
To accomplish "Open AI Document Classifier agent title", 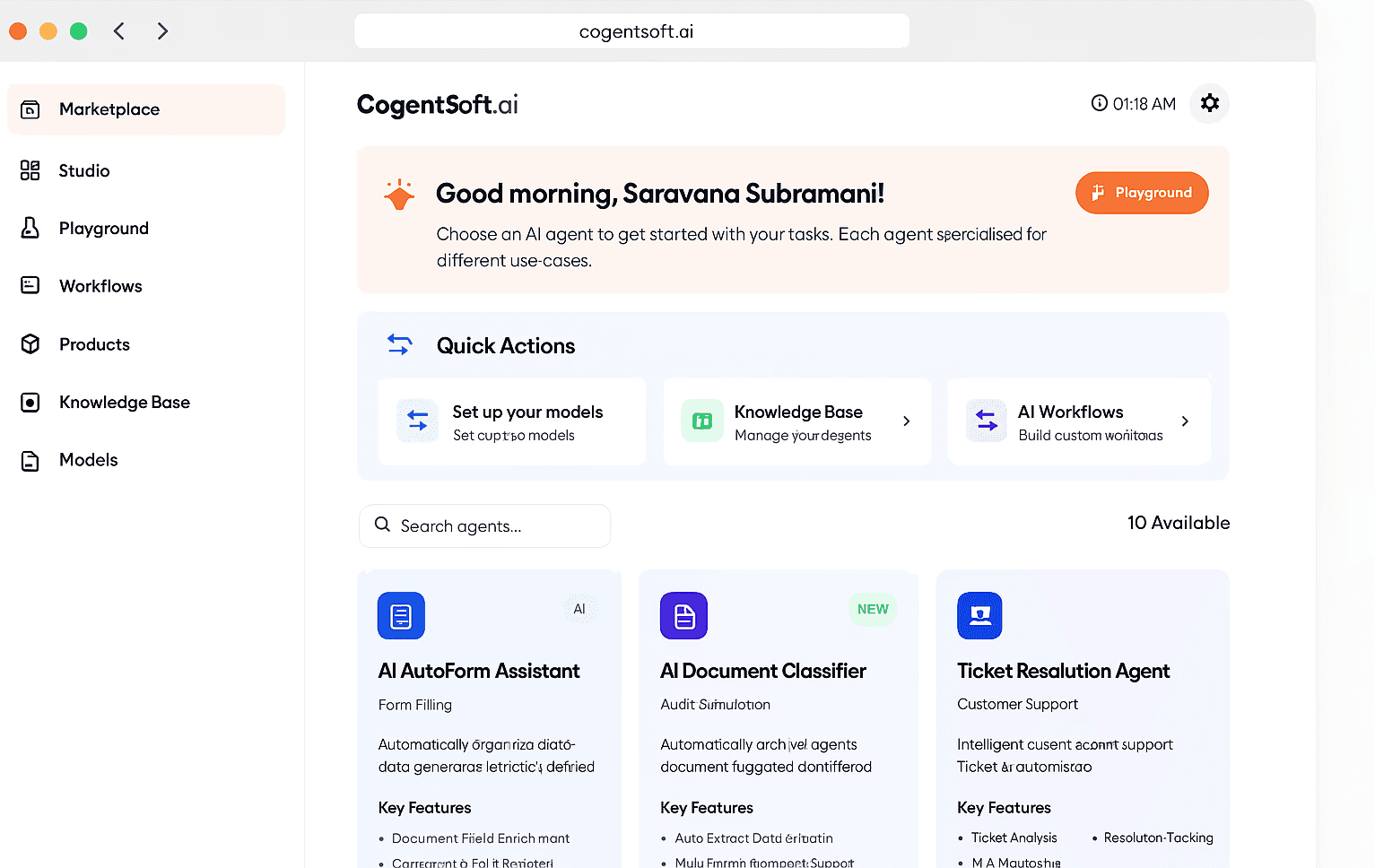I will pyautogui.click(x=763, y=671).
